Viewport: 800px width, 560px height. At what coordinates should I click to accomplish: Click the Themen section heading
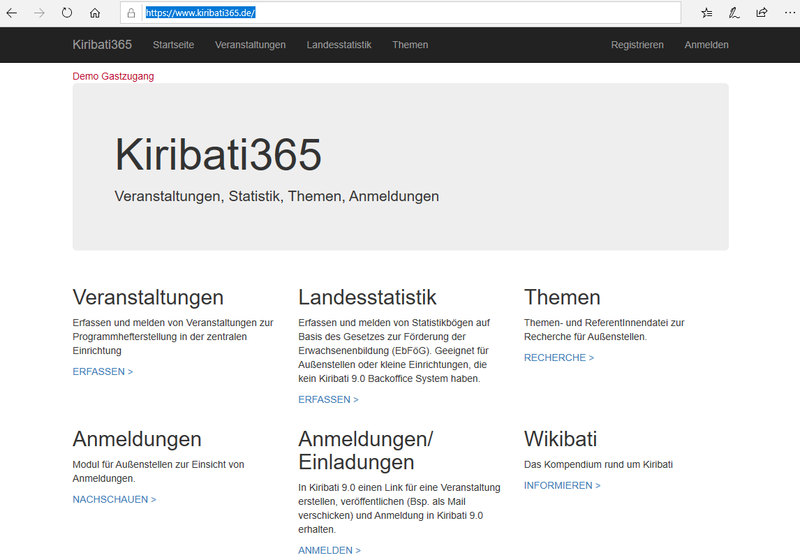[562, 297]
